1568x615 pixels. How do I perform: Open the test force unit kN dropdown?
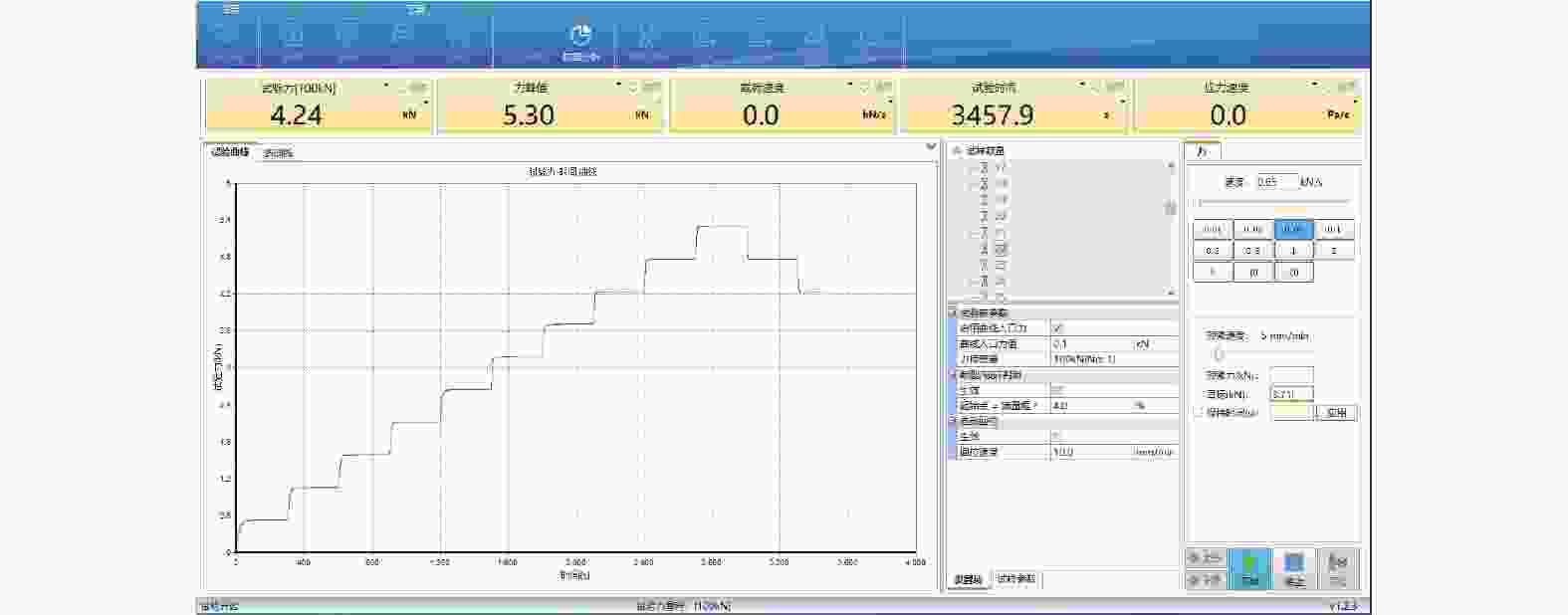click(427, 102)
